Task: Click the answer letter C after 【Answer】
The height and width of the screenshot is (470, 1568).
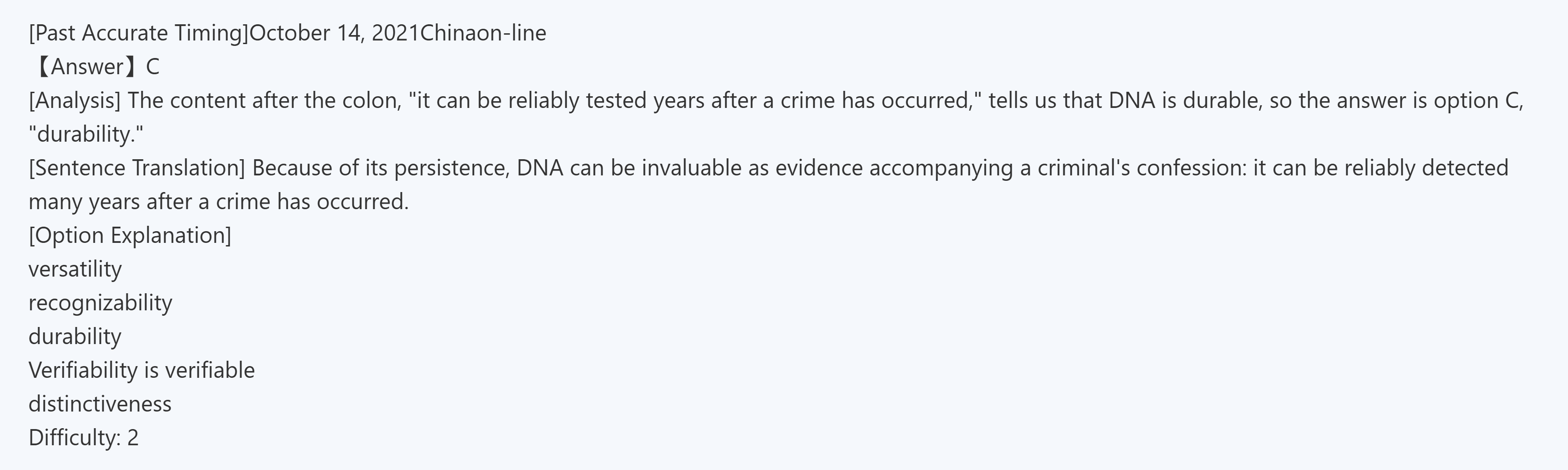Action: [153, 67]
